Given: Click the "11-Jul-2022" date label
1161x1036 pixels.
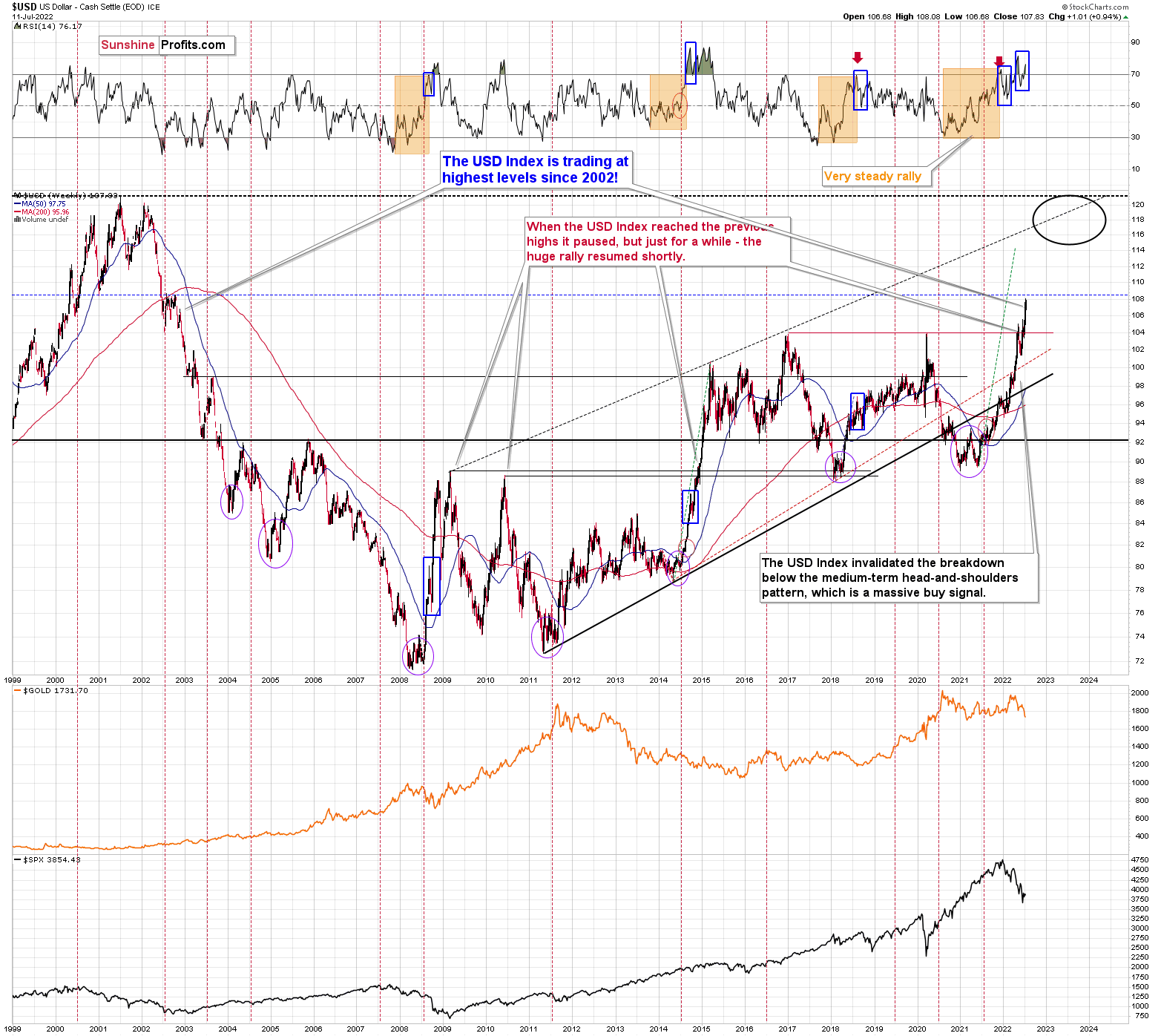Looking at the screenshot, I should pos(33,16).
